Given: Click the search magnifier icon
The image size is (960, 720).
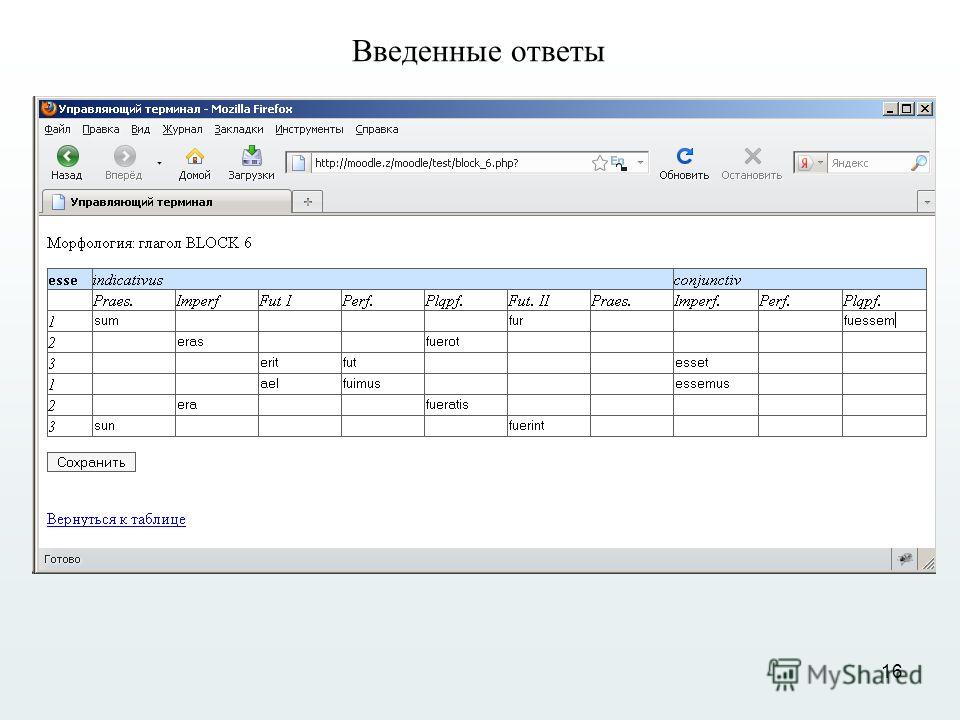Looking at the screenshot, I should (x=919, y=163).
